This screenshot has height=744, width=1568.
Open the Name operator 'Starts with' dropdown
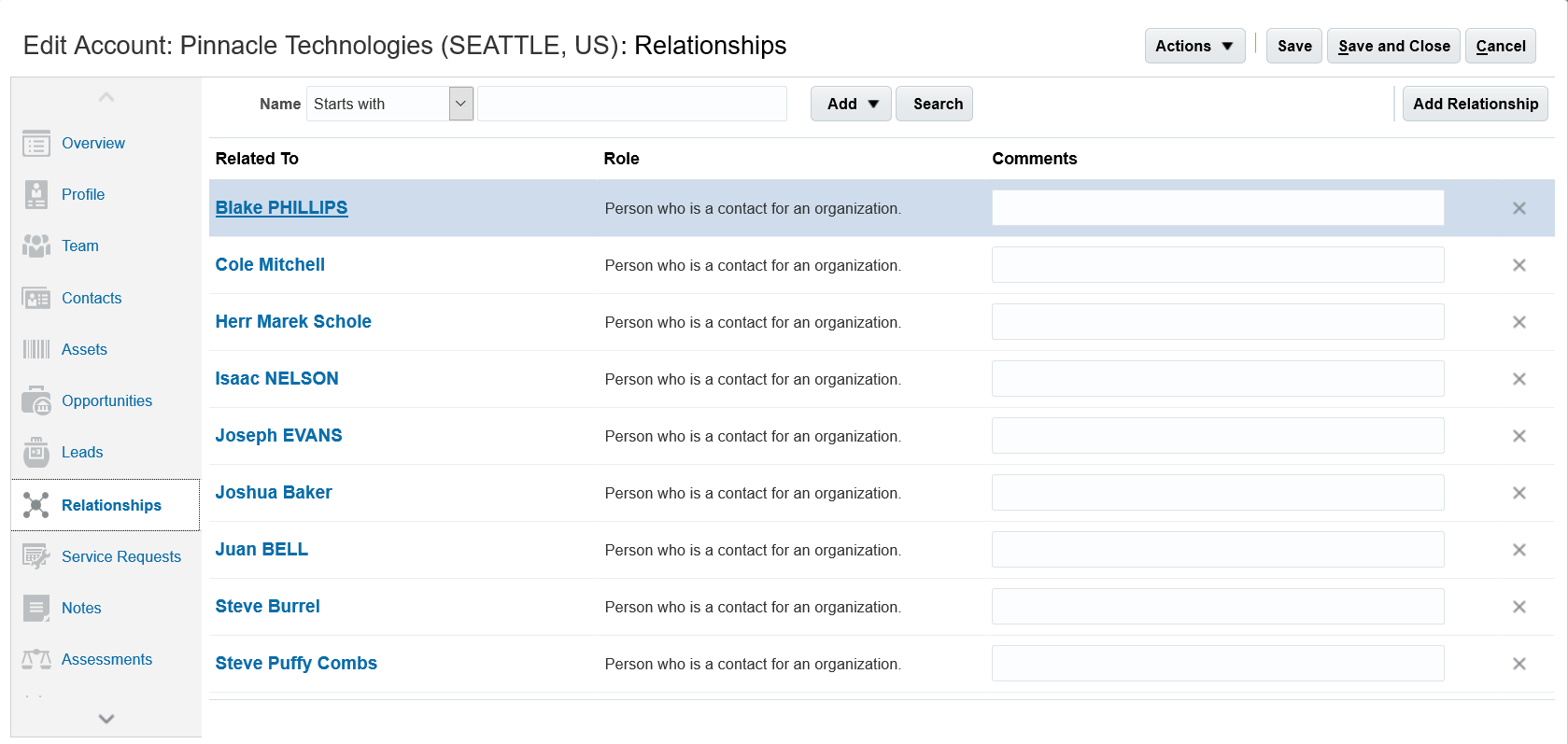[460, 104]
